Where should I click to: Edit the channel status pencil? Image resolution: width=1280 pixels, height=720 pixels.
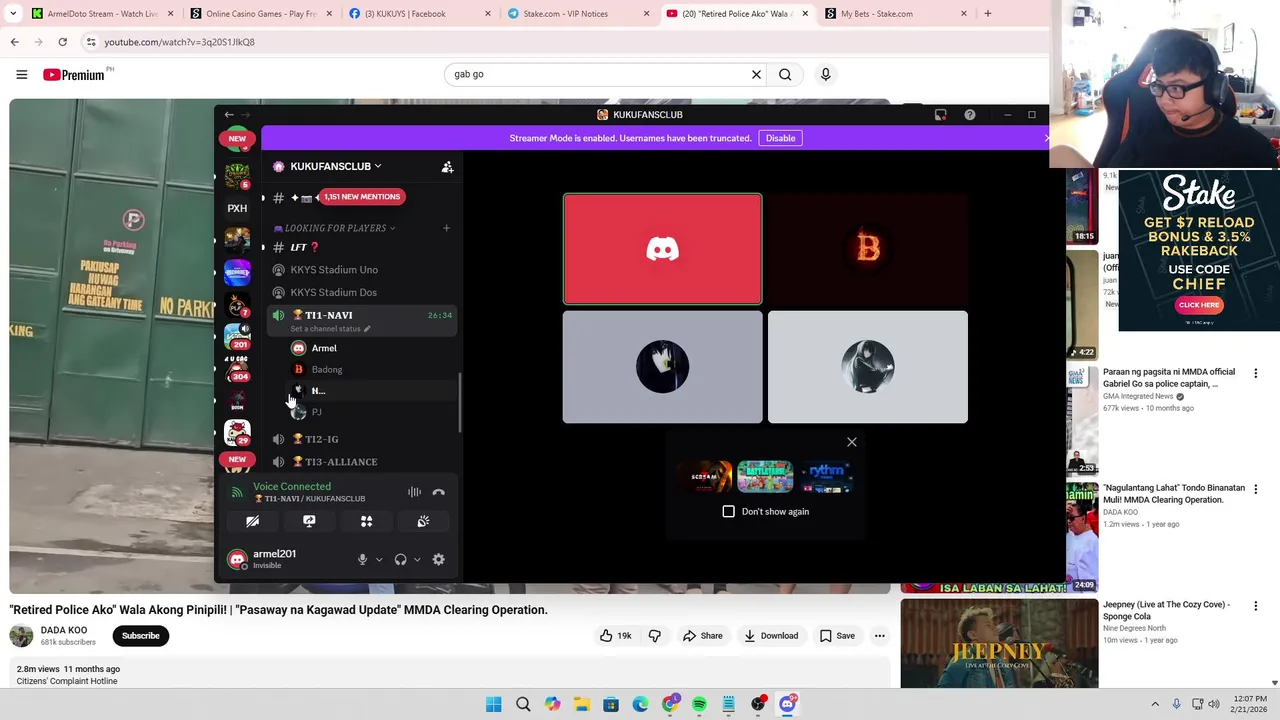click(367, 329)
